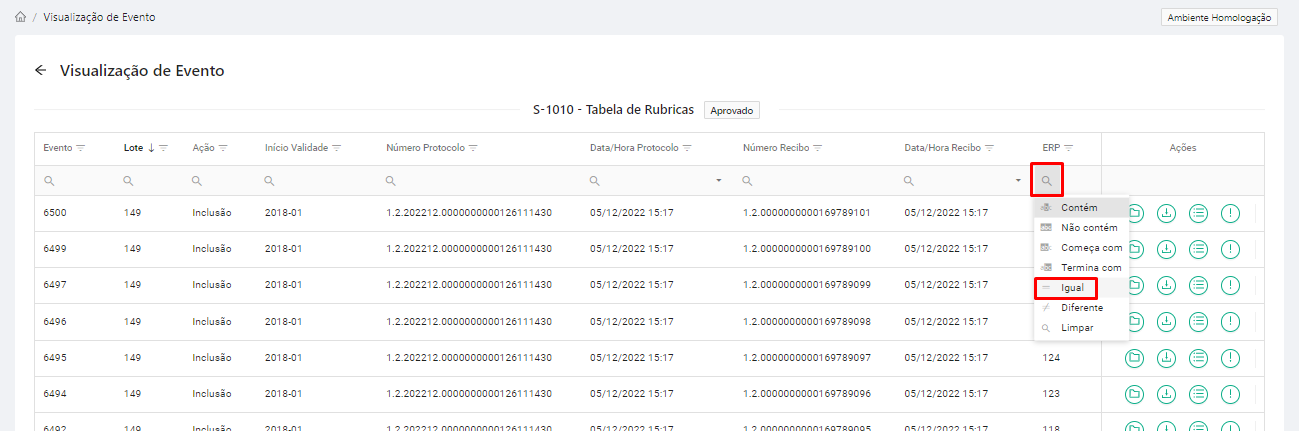Open the Número Recibo column header filter

click(x=818, y=148)
